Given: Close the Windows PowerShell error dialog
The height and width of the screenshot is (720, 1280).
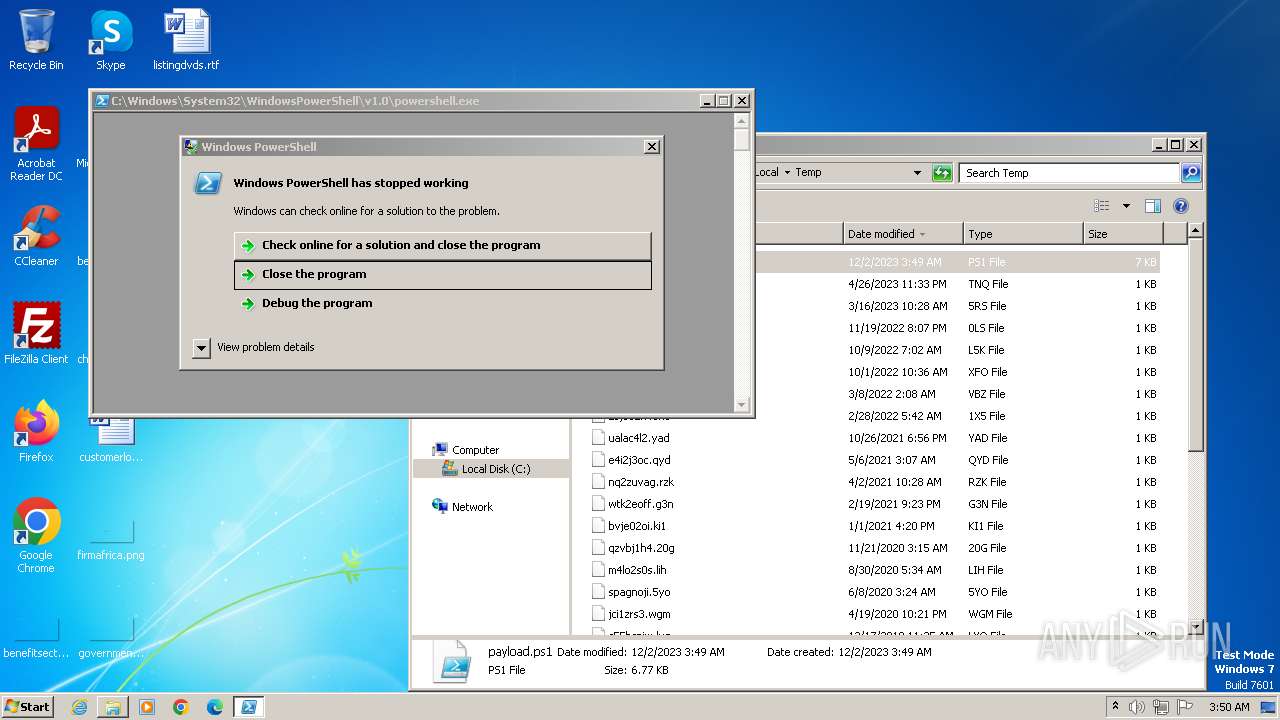Looking at the screenshot, I should [652, 147].
